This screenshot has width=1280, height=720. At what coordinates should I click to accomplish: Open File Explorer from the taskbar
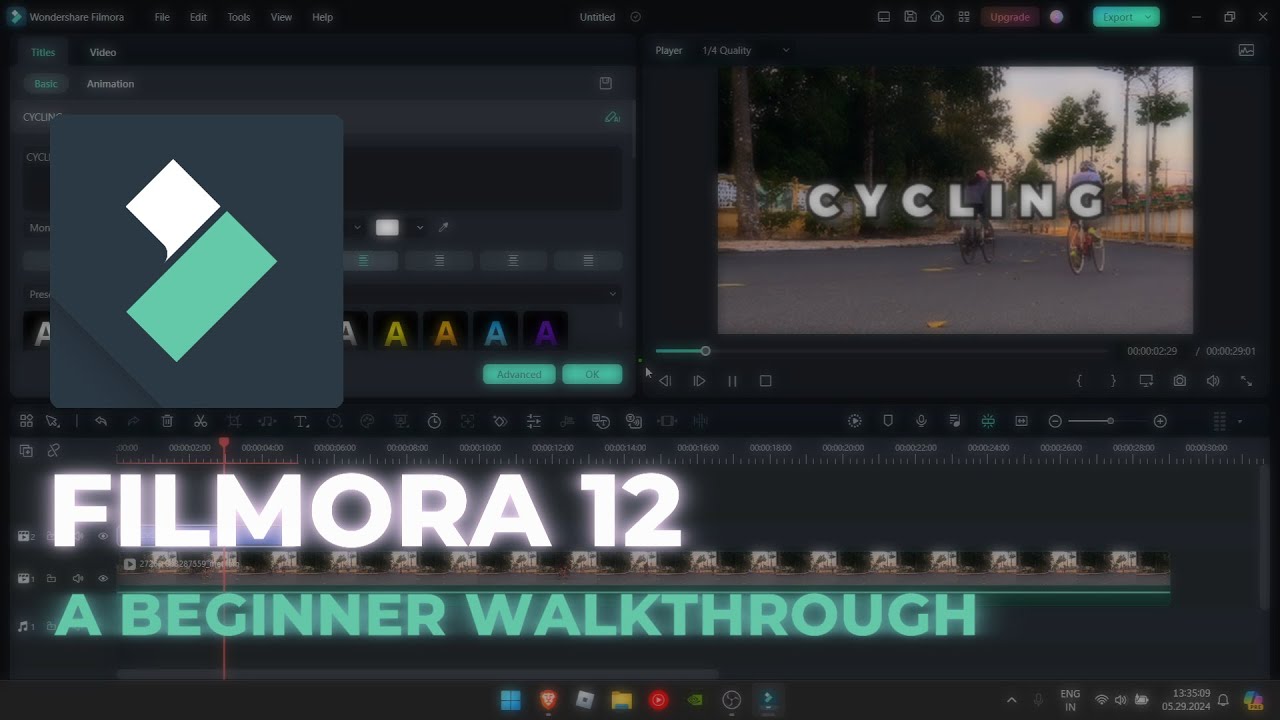coord(622,700)
